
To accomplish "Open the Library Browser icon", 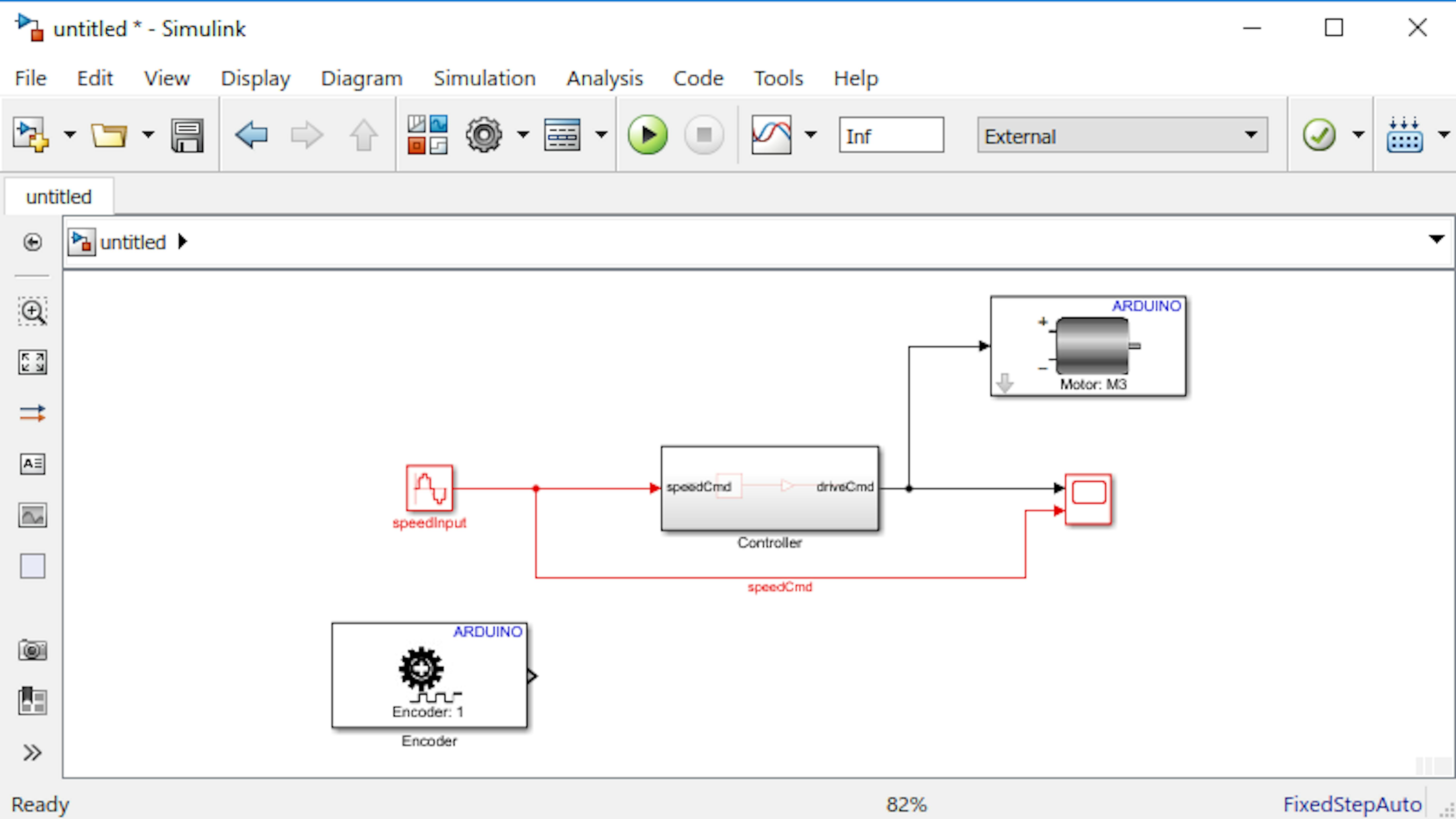I will pos(428,135).
